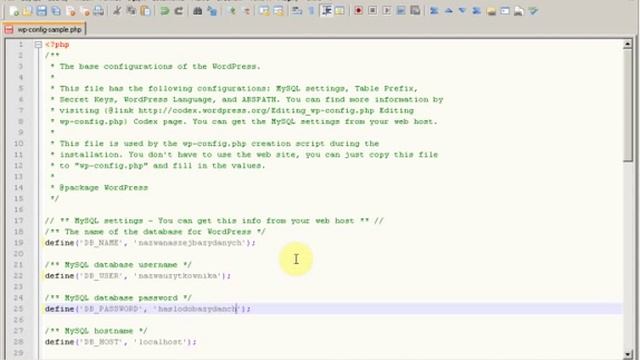The width and height of the screenshot is (640, 360).
Task: Click the Close current file icon
Action: click(71, 11)
